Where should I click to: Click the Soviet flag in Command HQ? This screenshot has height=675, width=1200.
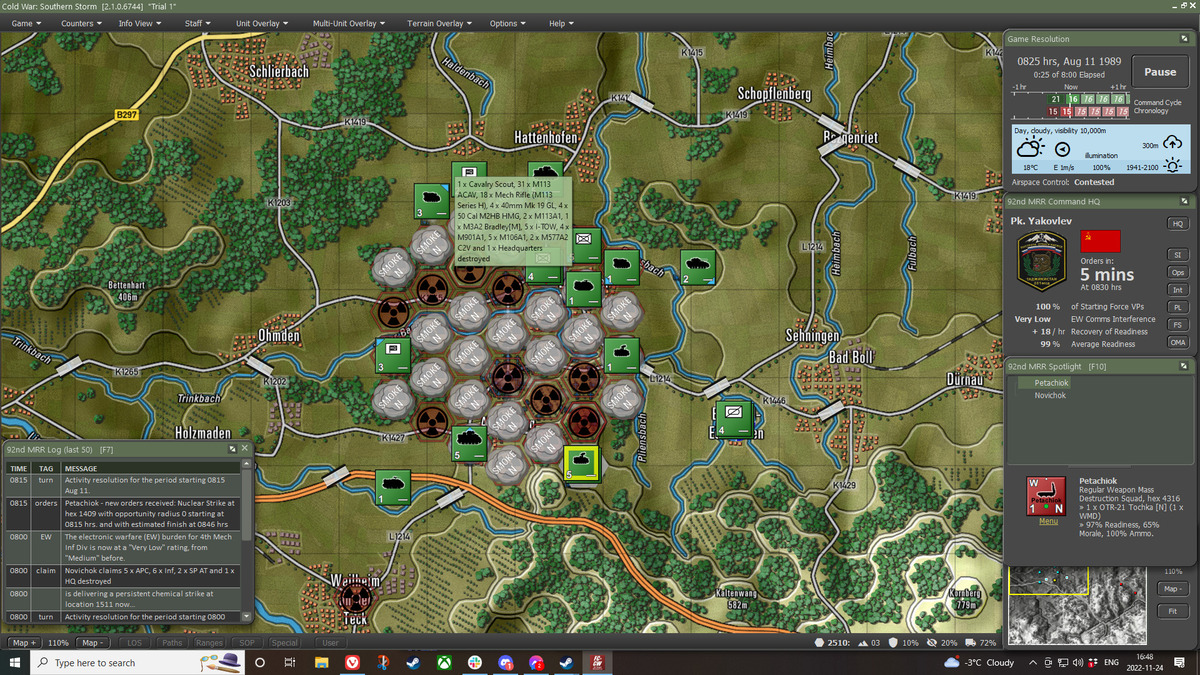pyautogui.click(x=1102, y=241)
